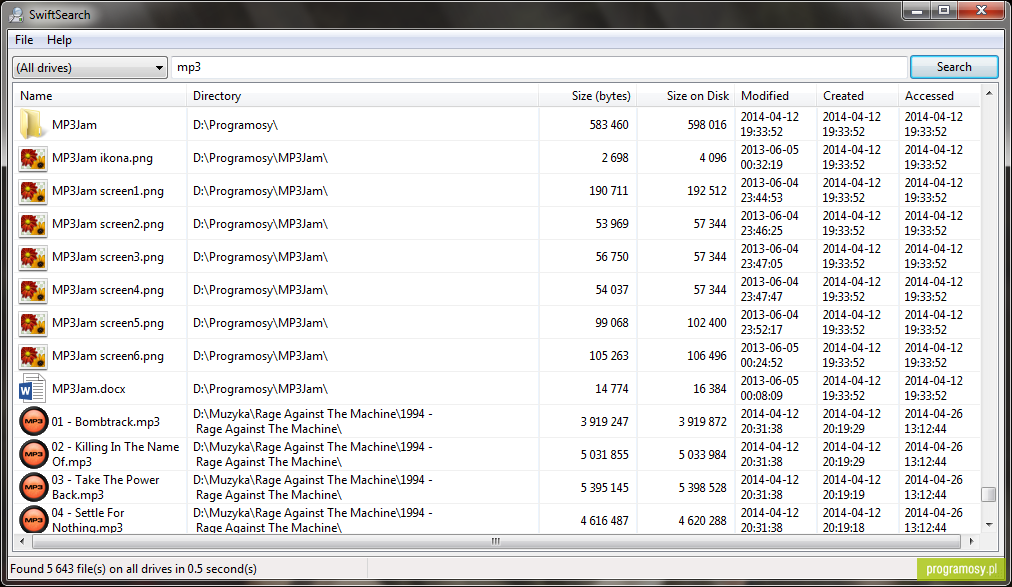Viewport: 1012px width, 587px height.
Task: Select 03 - Take The Power Back.mp3
Action: (106, 488)
